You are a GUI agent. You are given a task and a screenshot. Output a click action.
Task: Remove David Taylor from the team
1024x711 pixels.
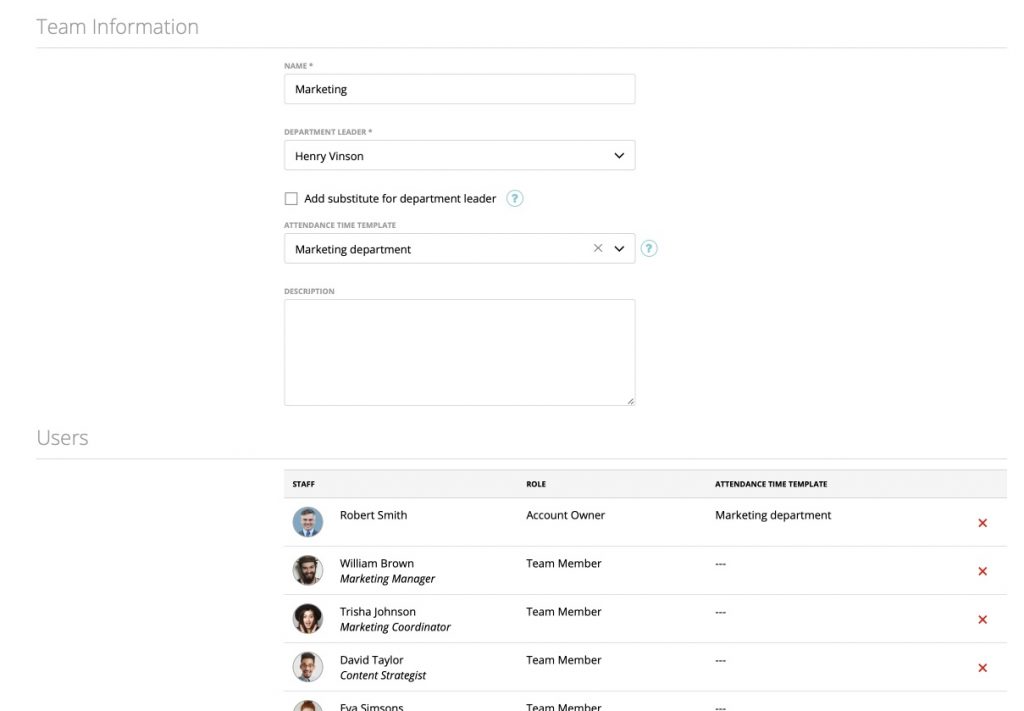982,667
